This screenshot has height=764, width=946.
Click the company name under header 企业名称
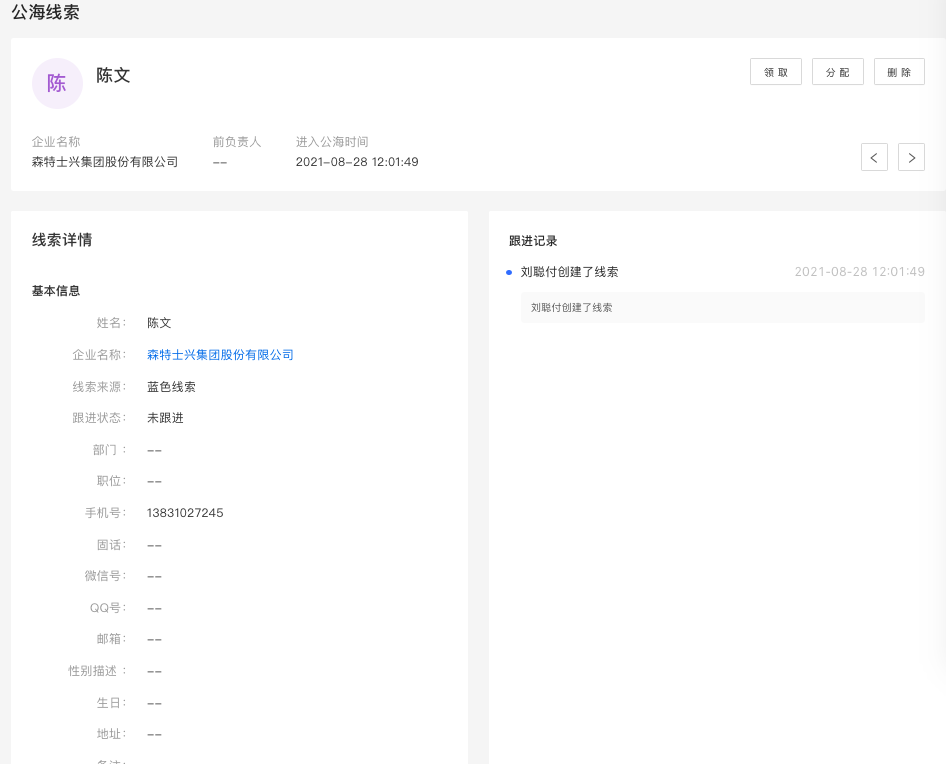[x=105, y=162]
